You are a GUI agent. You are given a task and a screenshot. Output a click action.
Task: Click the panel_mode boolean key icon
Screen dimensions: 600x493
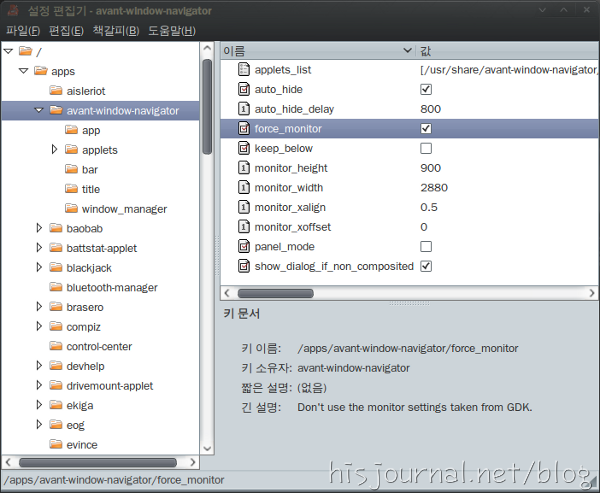click(244, 246)
